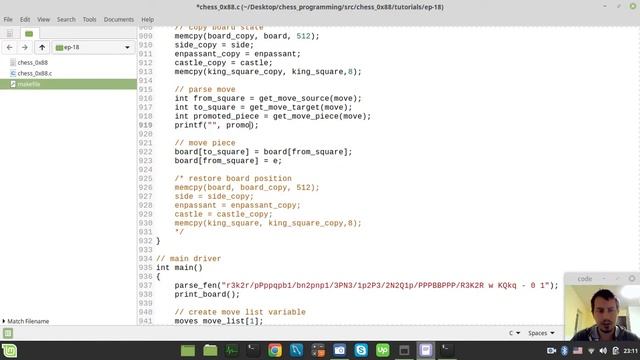
Task: Open the power/battery tray icon
Action: coord(616,351)
